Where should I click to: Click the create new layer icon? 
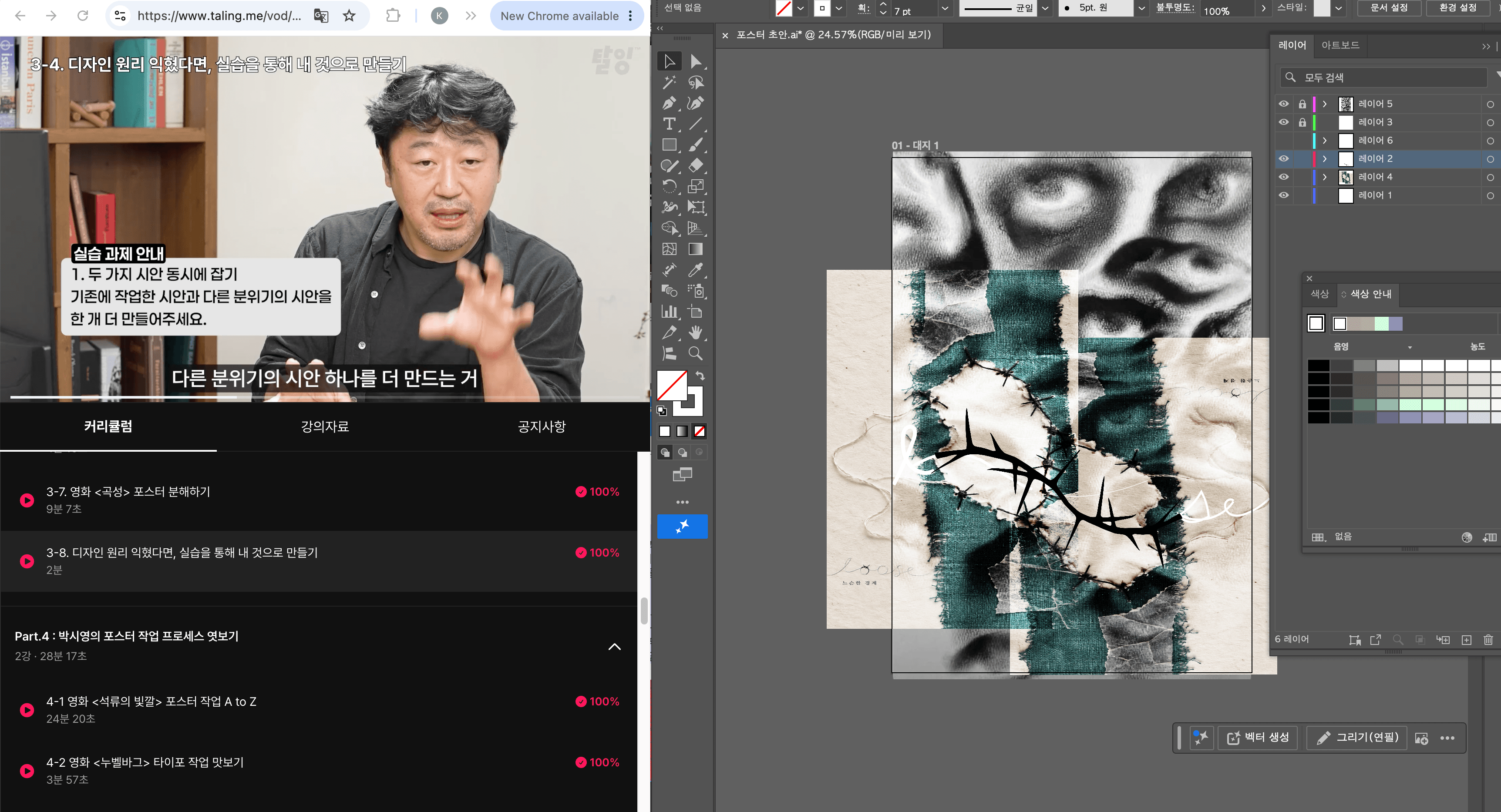[x=1466, y=640]
